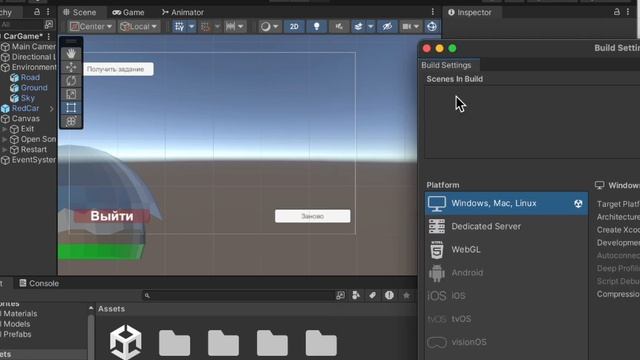The height and width of the screenshot is (360, 640).
Task: Toggle hidden objects visibility eye icon
Action: pos(387,27)
